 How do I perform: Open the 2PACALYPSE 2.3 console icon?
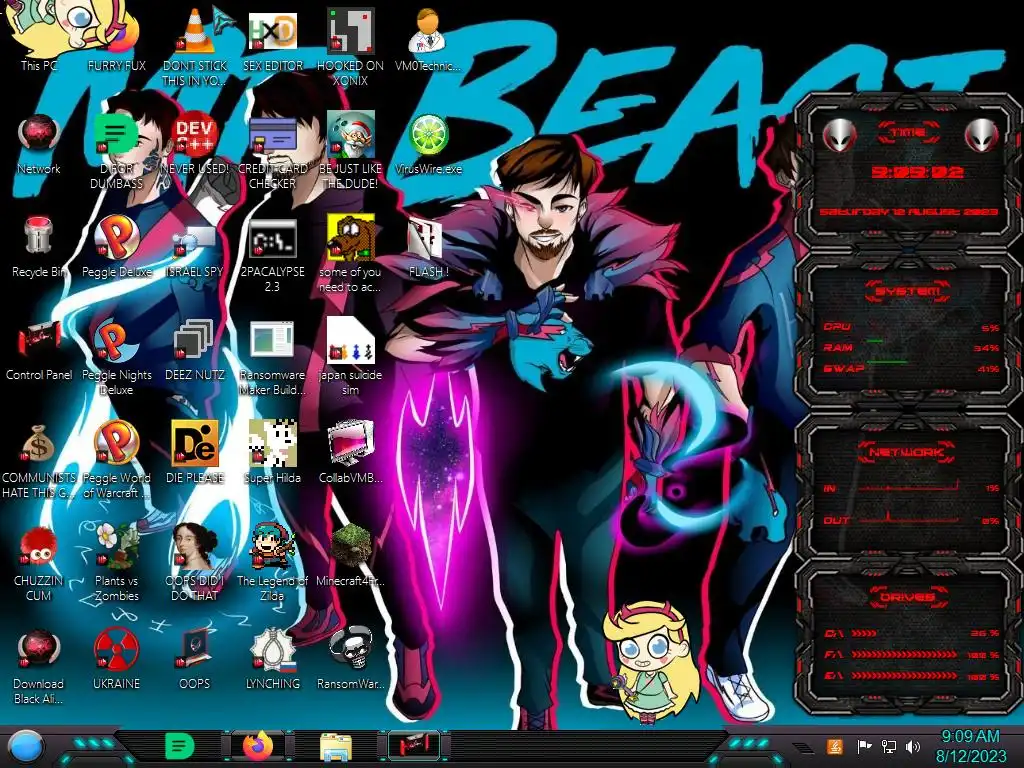pyautogui.click(x=272, y=255)
